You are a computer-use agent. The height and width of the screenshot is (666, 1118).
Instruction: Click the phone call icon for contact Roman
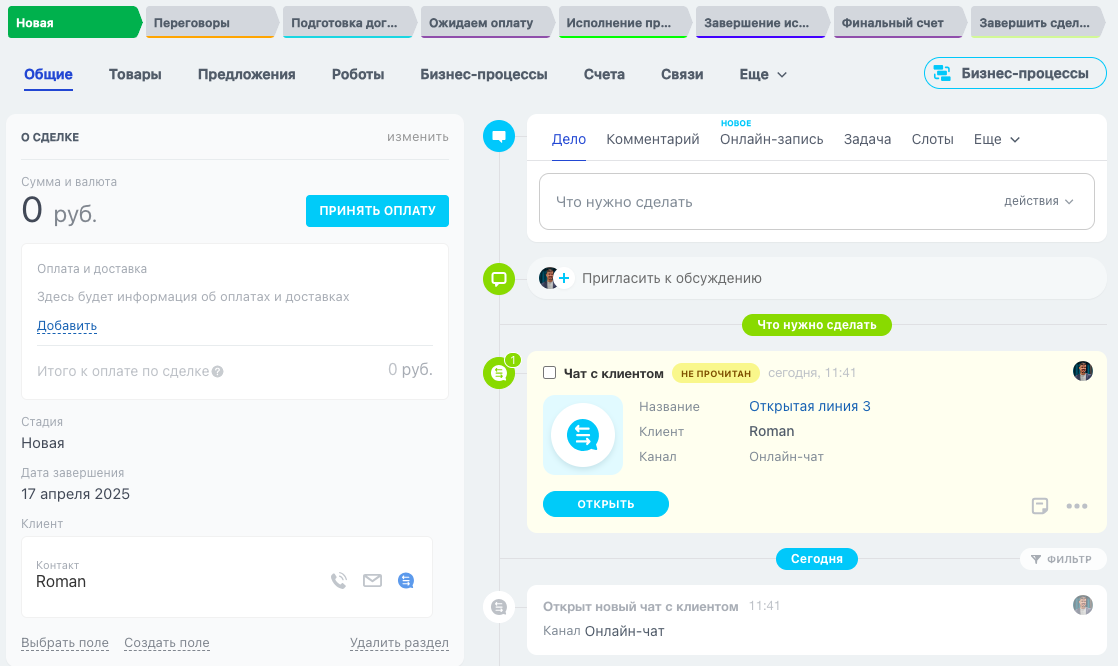pos(339,580)
